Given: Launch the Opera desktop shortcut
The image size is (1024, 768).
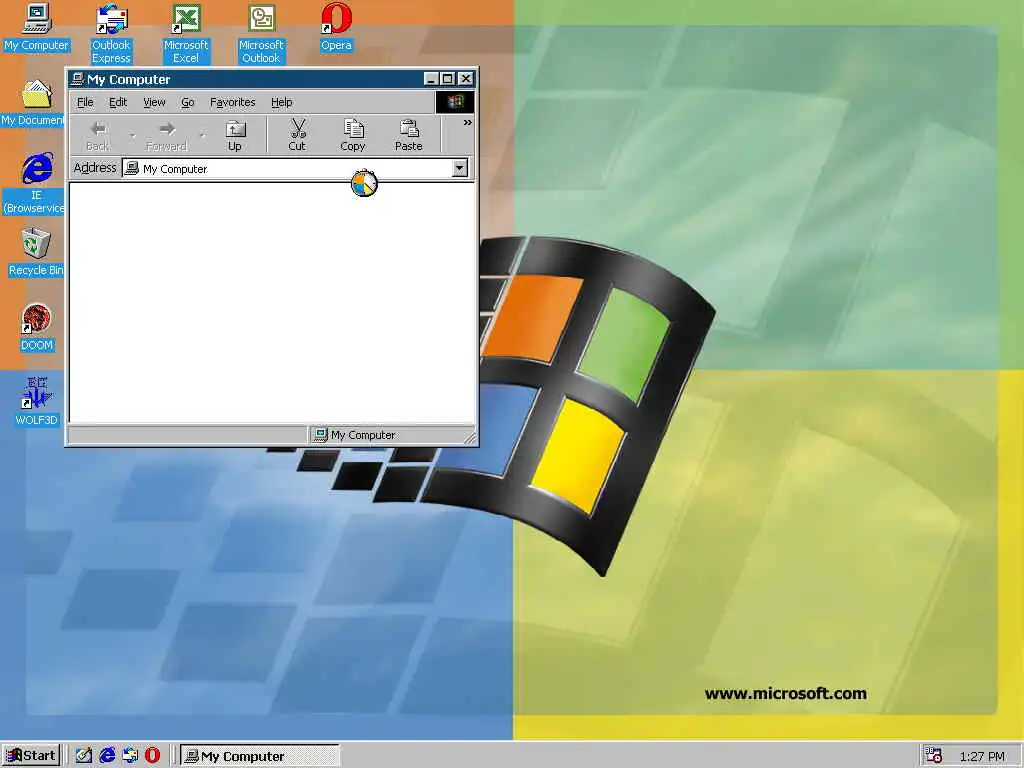Looking at the screenshot, I should coord(336,27).
